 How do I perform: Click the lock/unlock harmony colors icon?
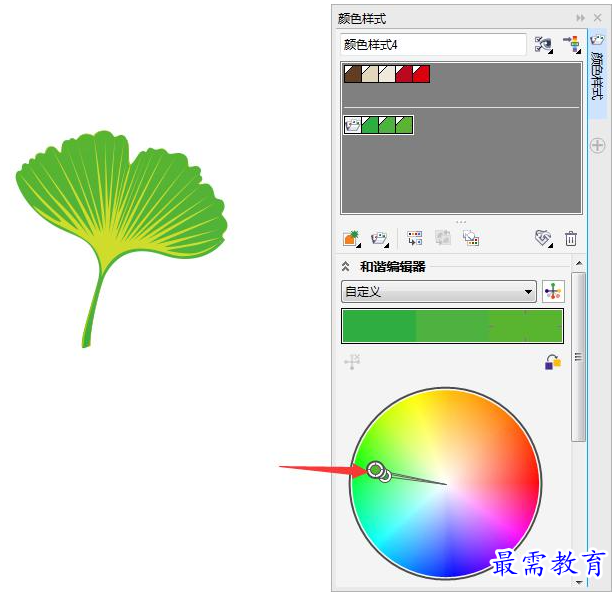(x=553, y=362)
